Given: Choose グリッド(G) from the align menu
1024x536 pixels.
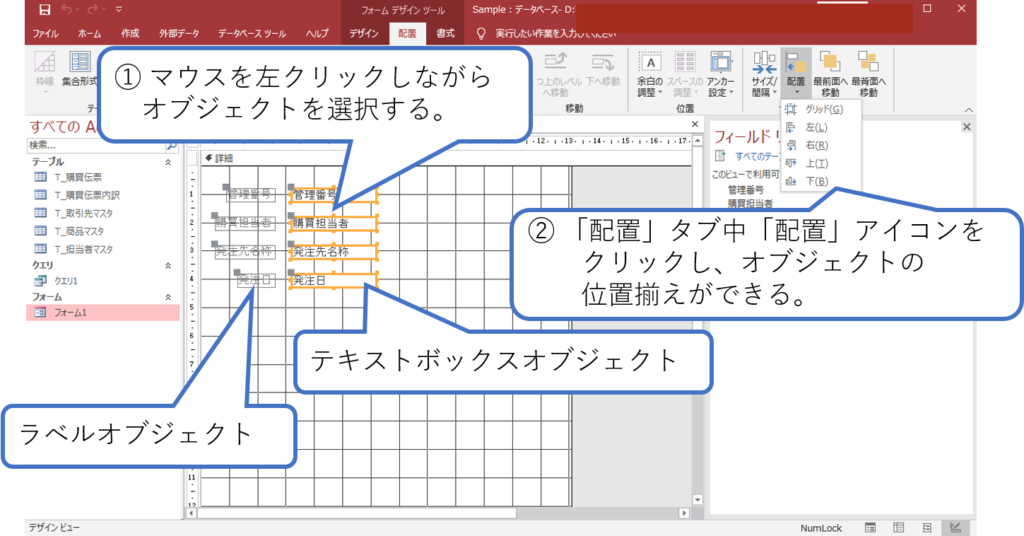Looking at the screenshot, I should click(821, 110).
